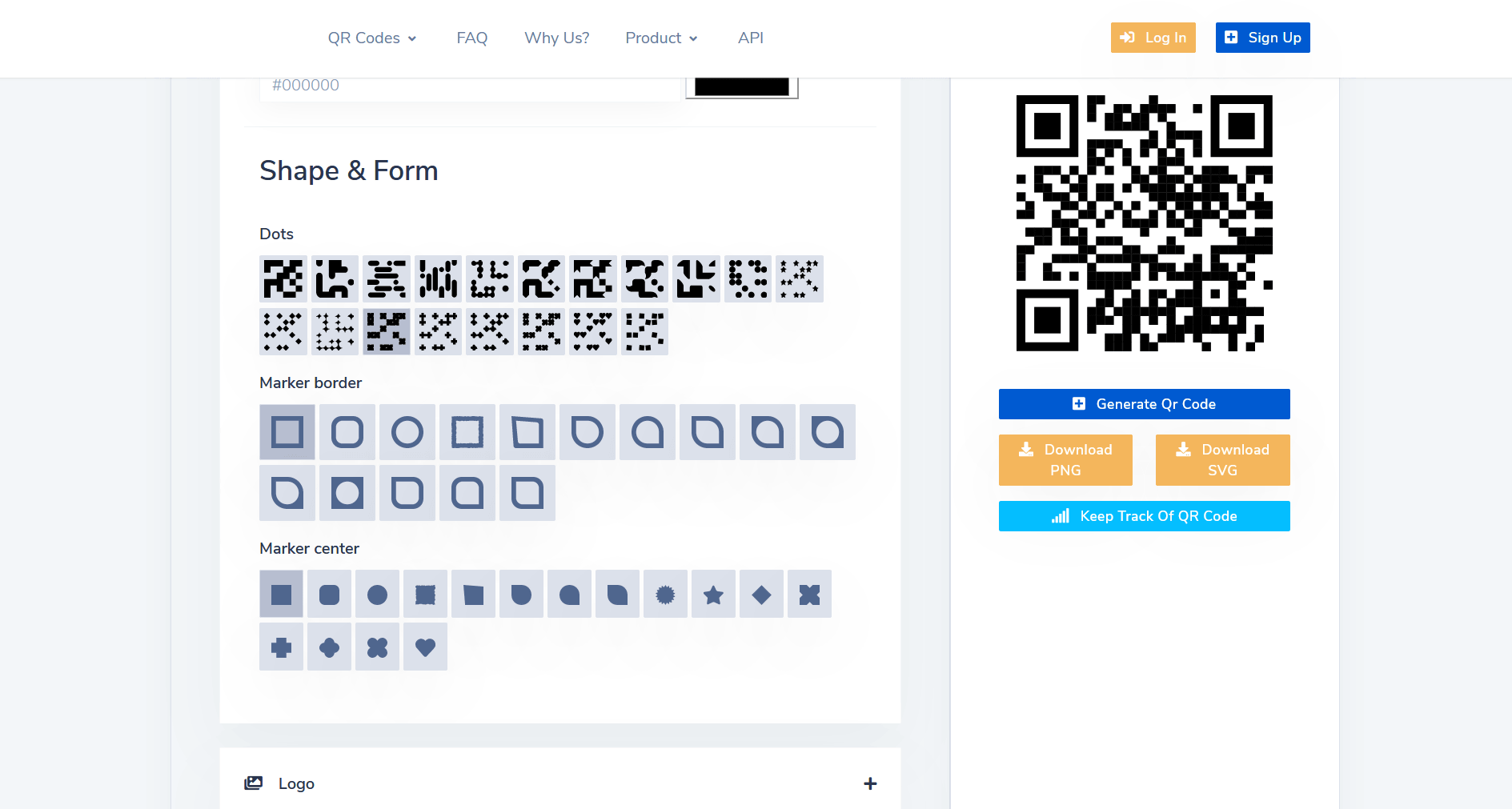Choose the skewed square Marker border
This screenshot has height=809, width=1512.
click(x=527, y=432)
